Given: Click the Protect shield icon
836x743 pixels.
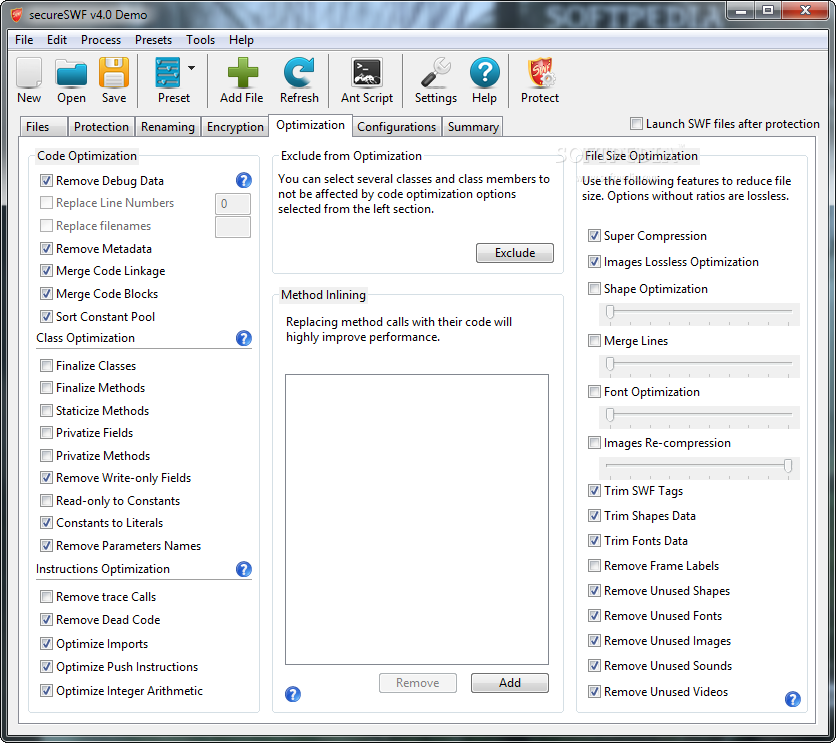Looking at the screenshot, I should [541, 72].
